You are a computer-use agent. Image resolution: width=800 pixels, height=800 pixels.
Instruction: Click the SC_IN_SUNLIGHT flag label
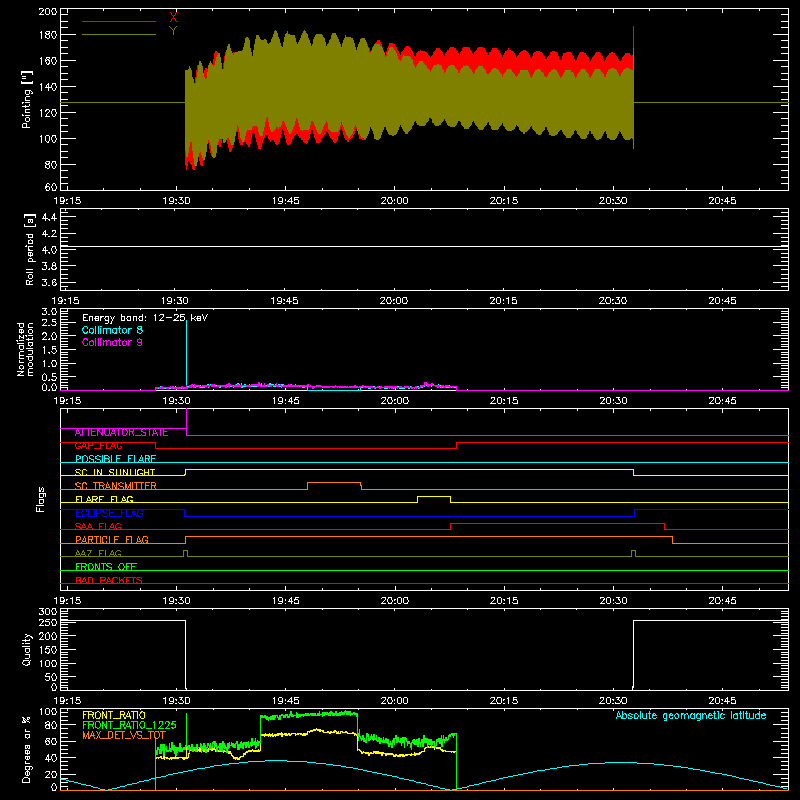pos(115,472)
